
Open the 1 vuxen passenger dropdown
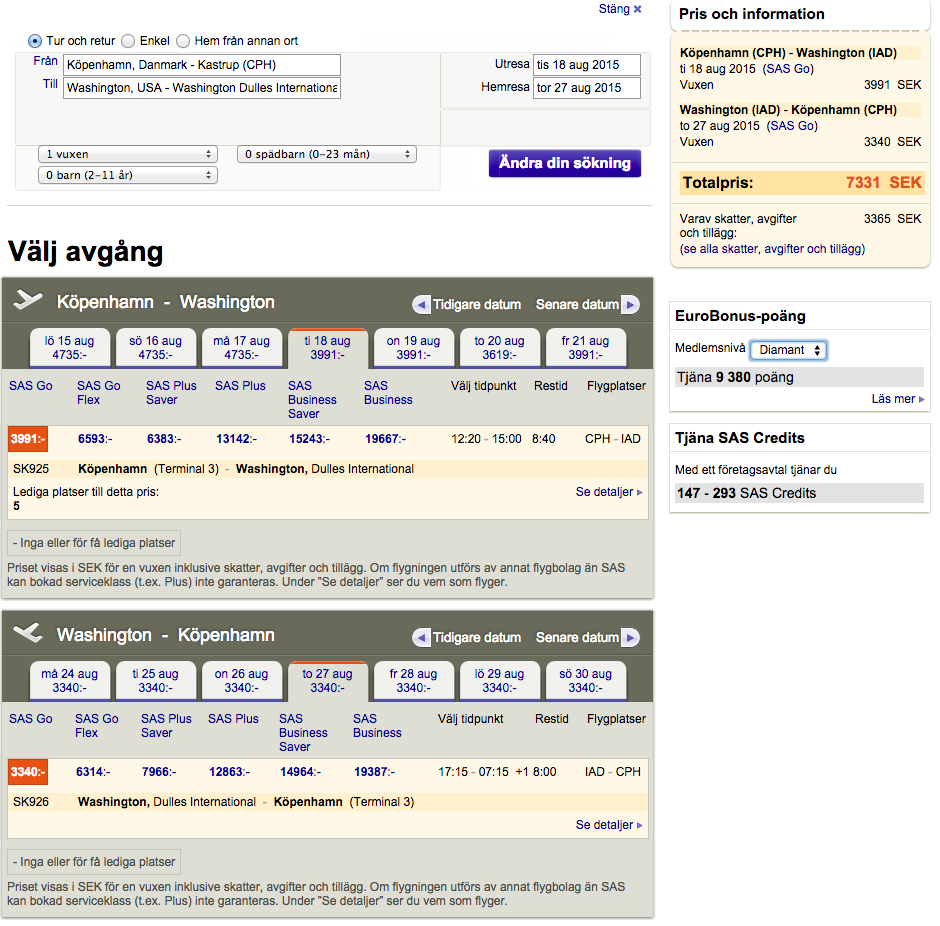tap(127, 154)
